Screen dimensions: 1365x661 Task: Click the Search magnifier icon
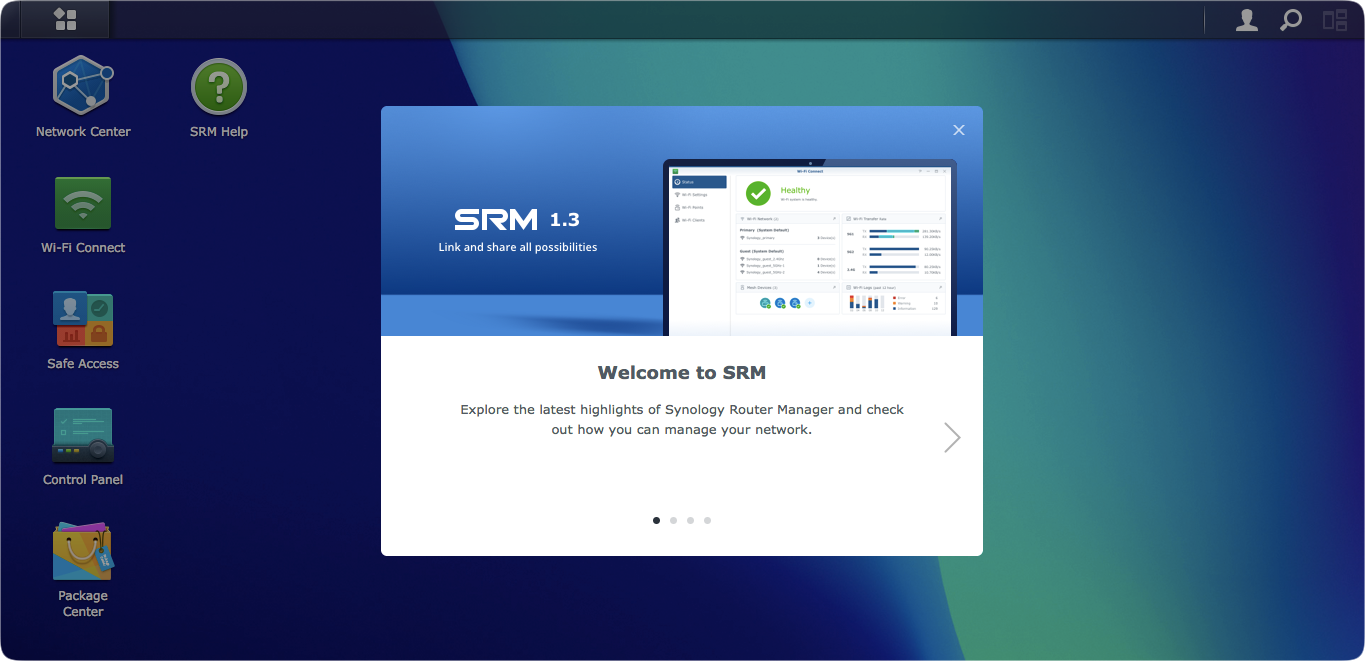tap(1291, 19)
